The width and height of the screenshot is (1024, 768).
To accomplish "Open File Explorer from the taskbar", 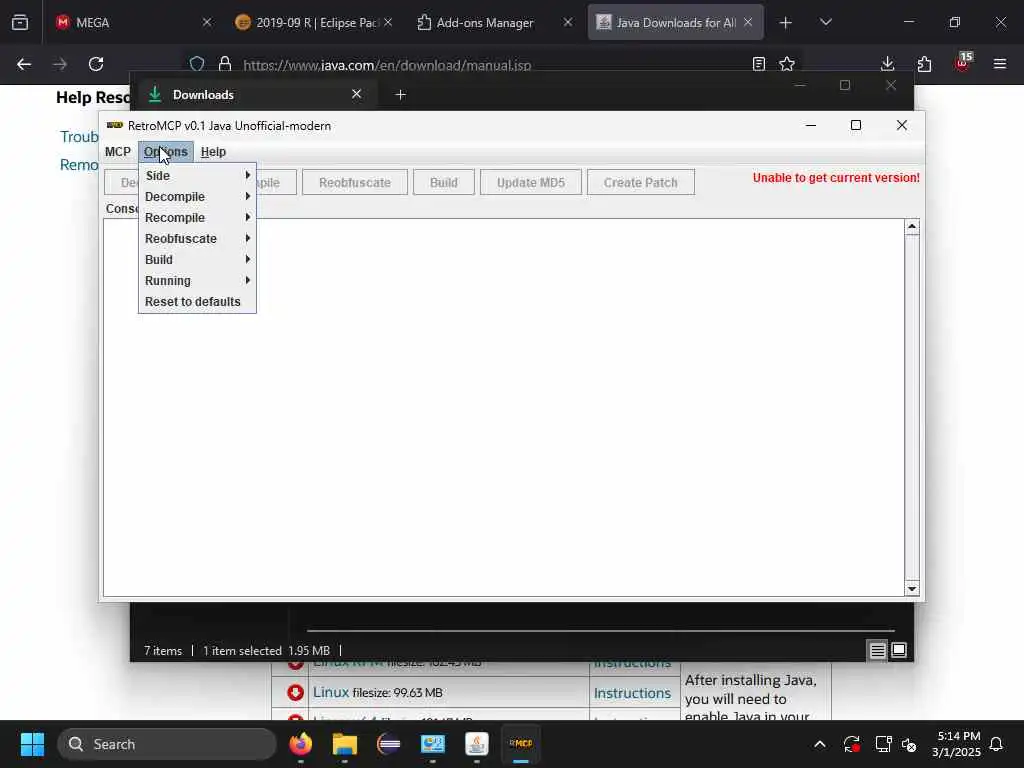I will point(345,744).
